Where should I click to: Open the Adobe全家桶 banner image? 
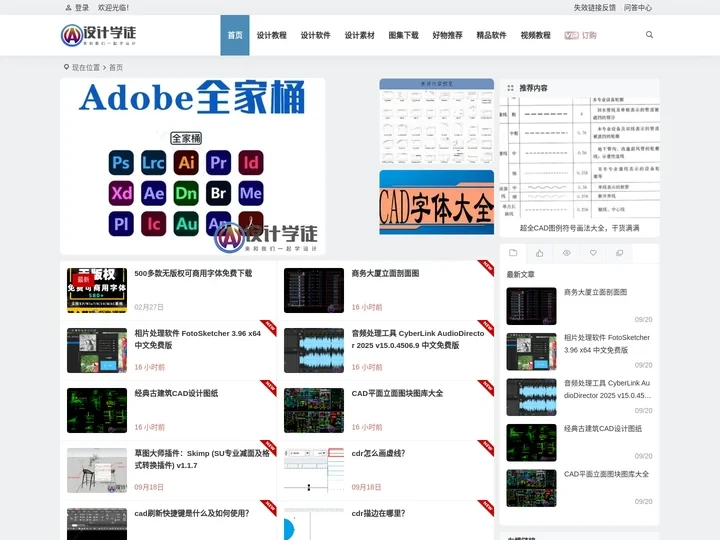pos(192,166)
